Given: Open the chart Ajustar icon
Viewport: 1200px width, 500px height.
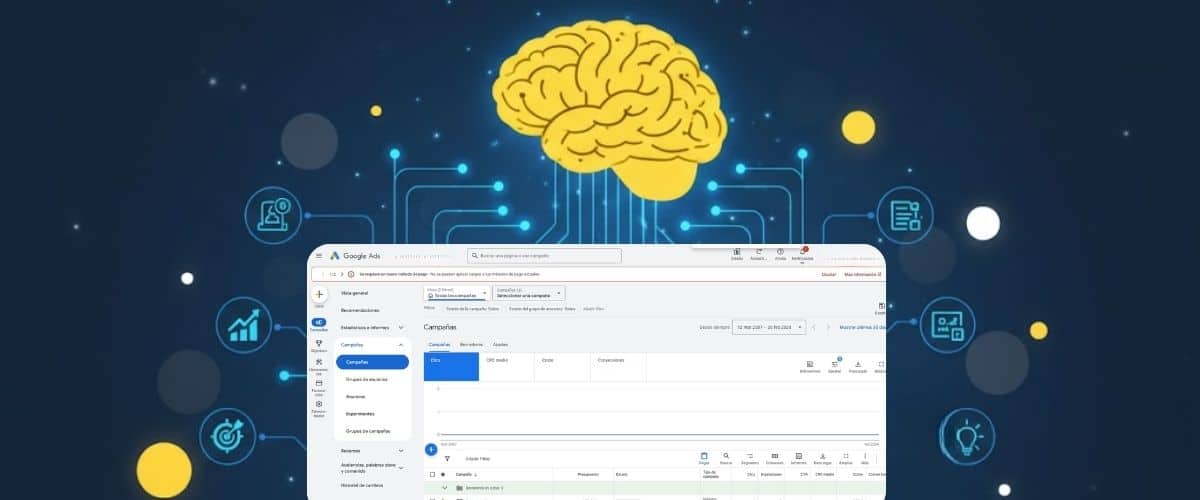Looking at the screenshot, I should pos(834,364).
